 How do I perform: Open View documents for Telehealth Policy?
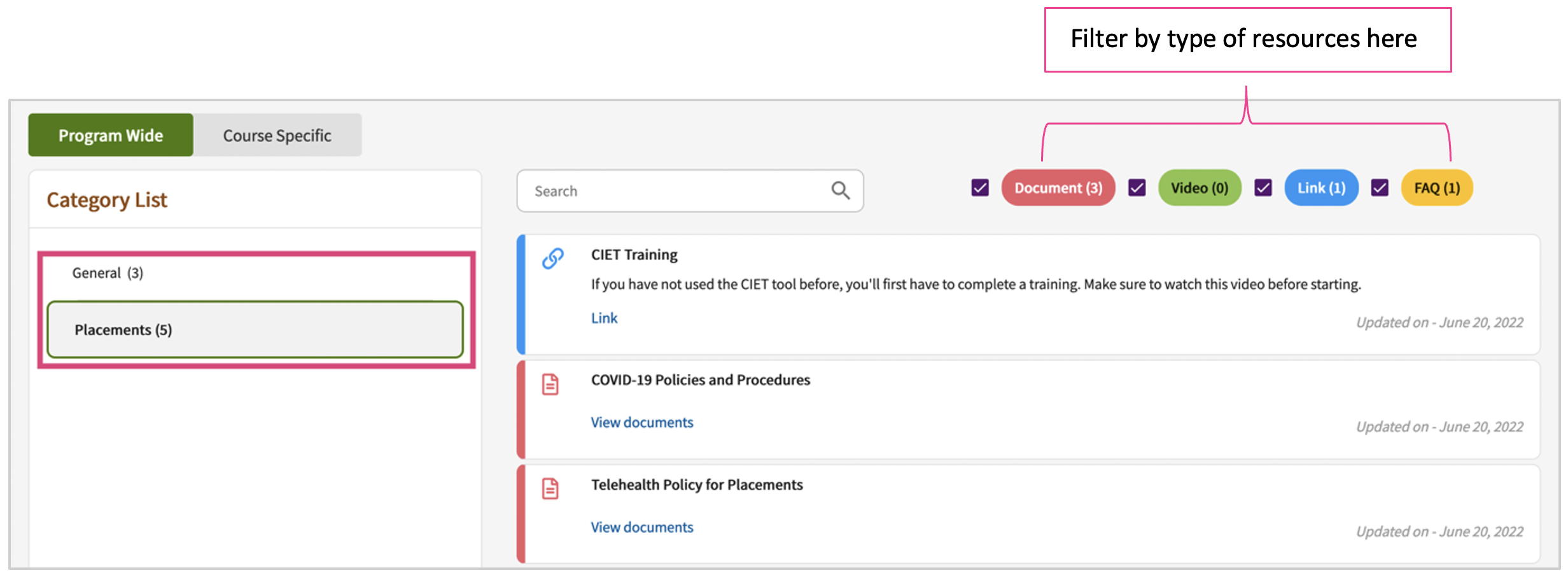pos(641,527)
